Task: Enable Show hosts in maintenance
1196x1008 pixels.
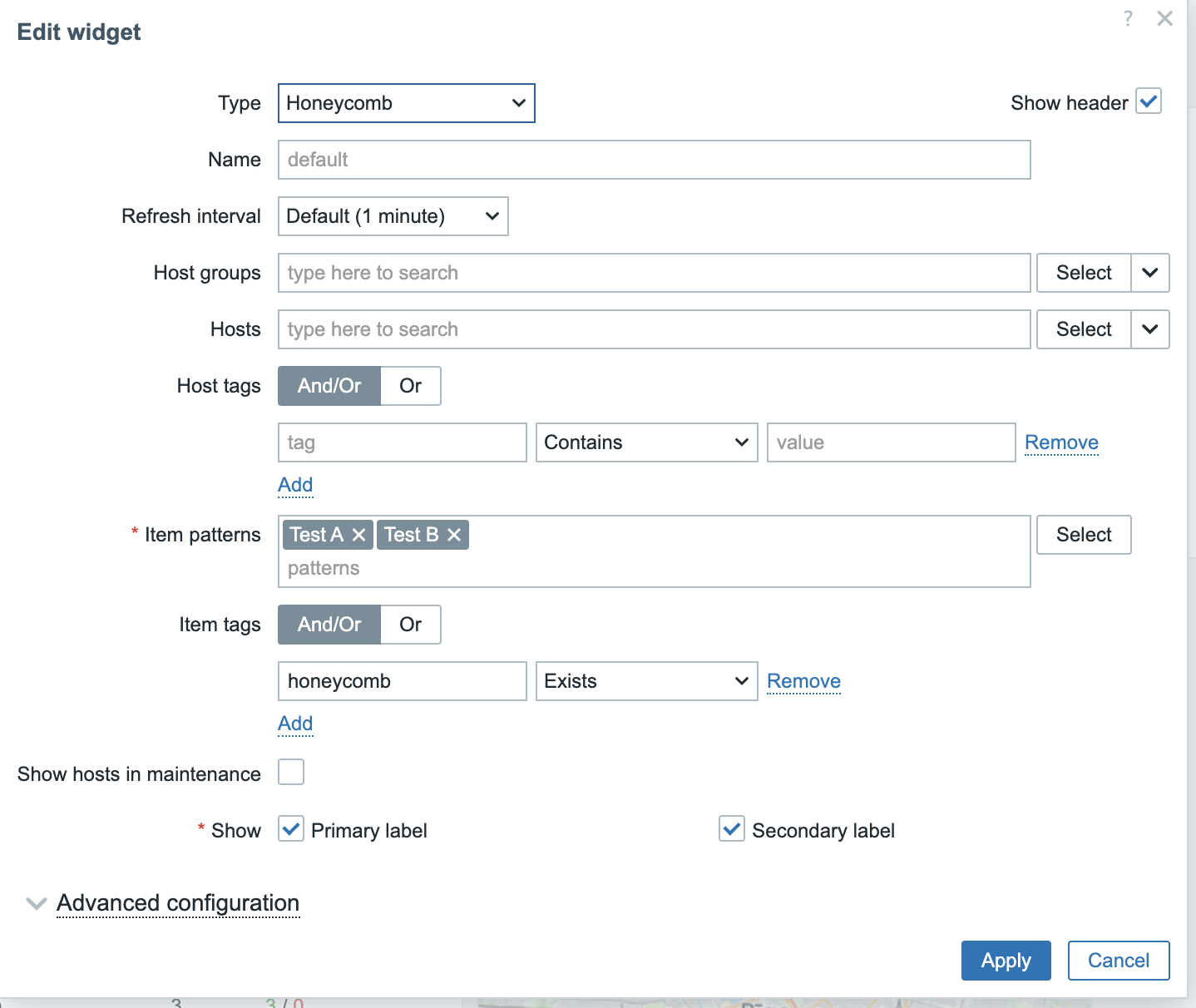Action: (x=291, y=772)
